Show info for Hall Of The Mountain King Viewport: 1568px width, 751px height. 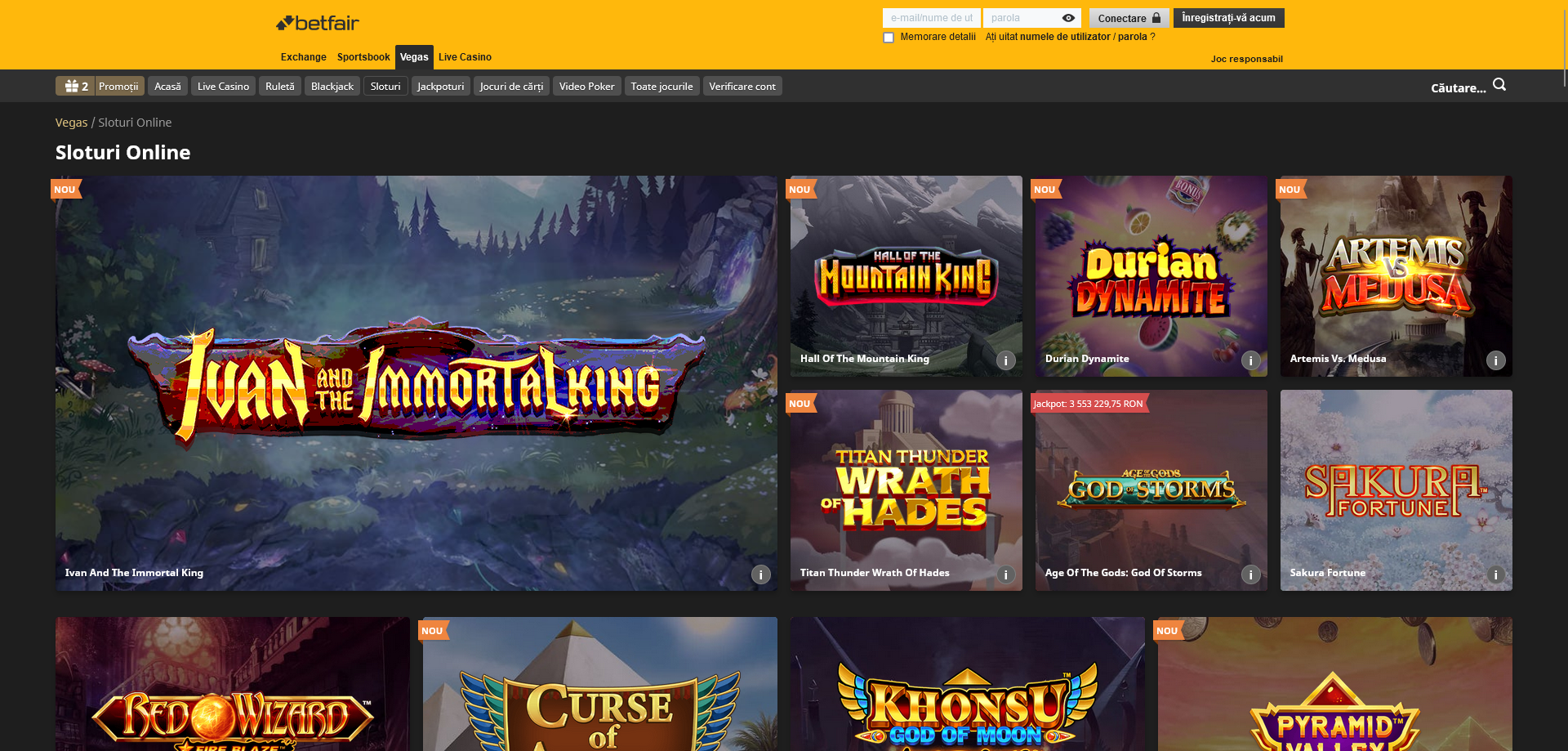tap(1005, 360)
